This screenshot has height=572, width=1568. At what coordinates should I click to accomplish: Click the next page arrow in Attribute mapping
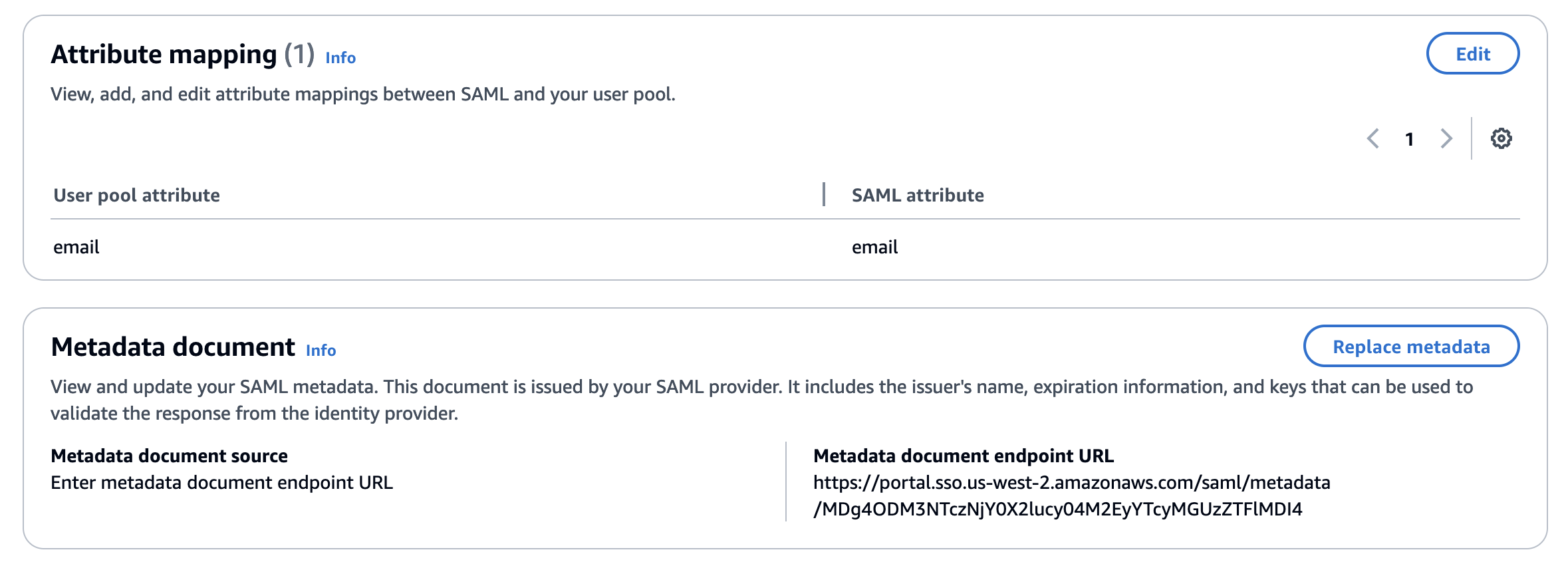(x=1446, y=139)
